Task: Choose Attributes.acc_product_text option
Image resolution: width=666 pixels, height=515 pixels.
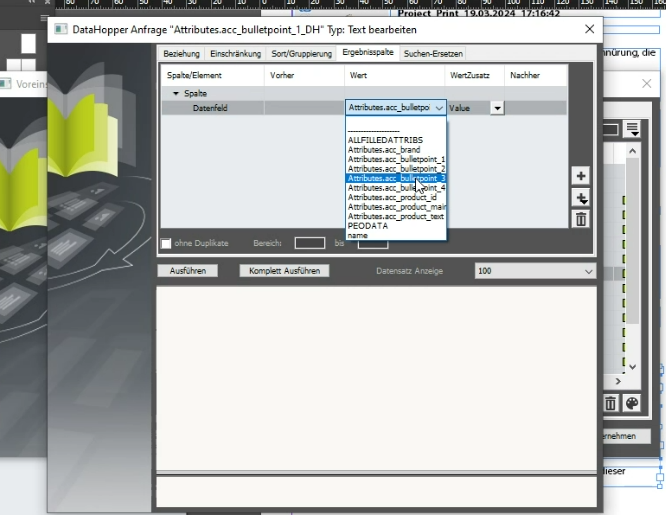Action: click(396, 217)
